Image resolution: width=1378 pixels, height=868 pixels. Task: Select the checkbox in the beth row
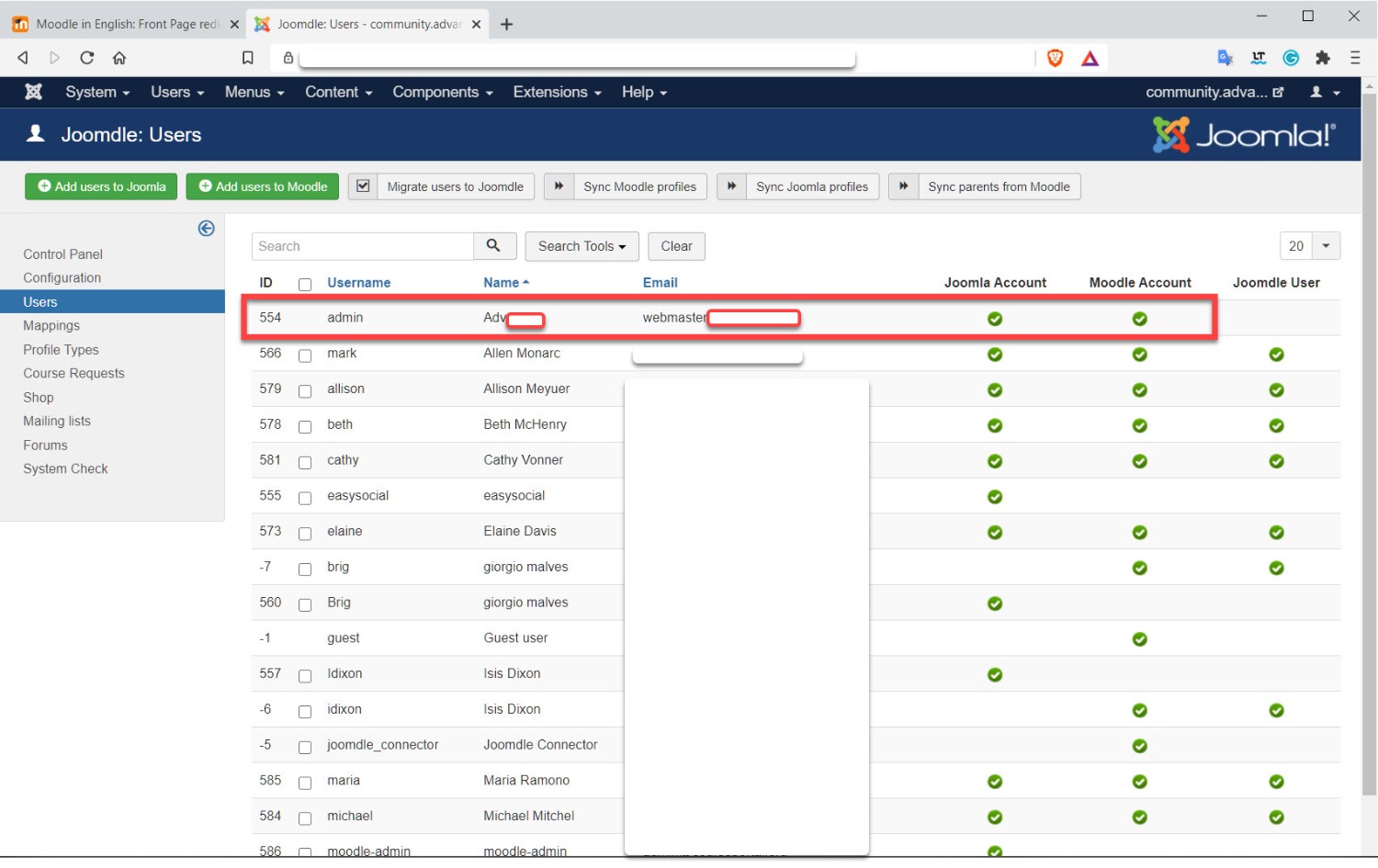305,426
